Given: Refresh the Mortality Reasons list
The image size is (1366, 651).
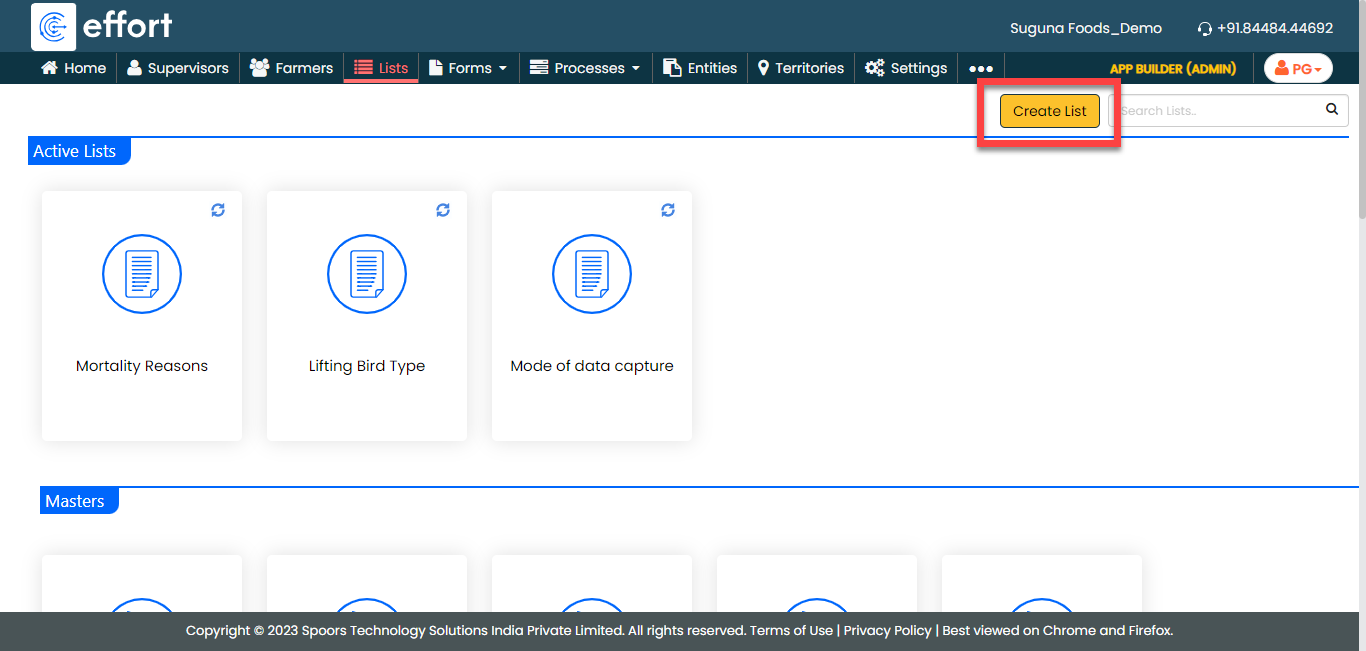Looking at the screenshot, I should [218, 210].
